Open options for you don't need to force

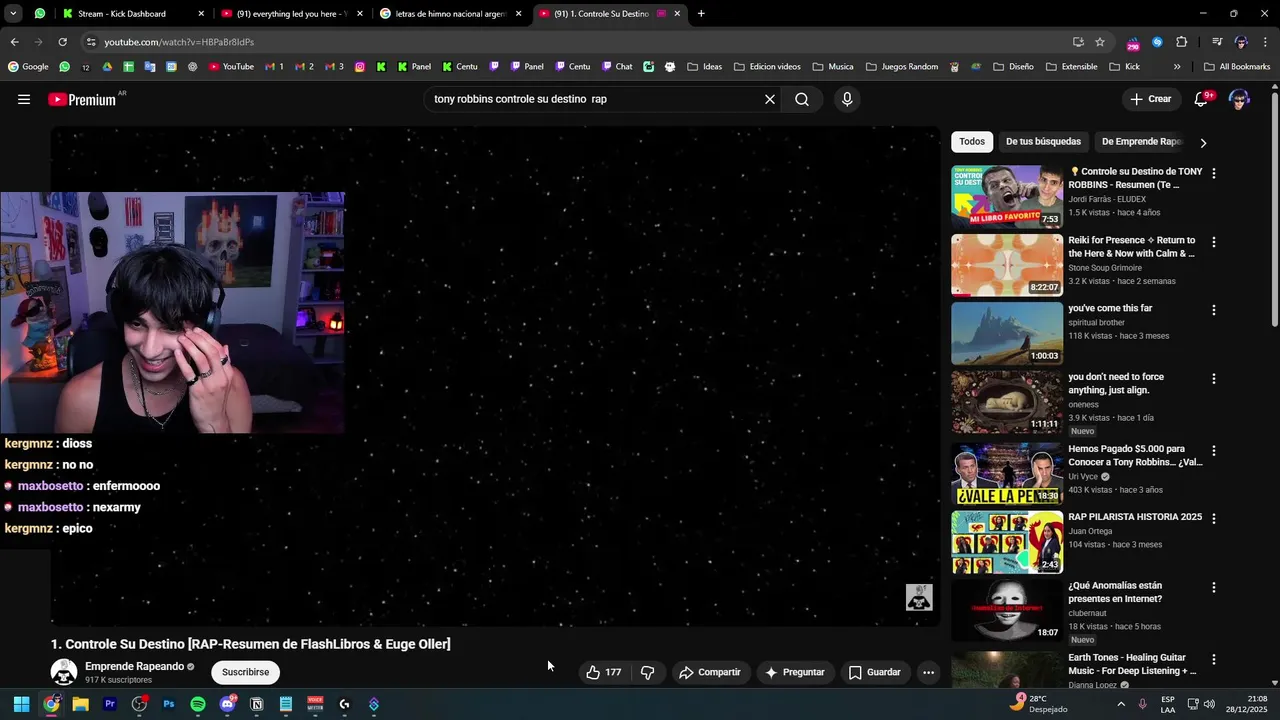coord(1214,379)
